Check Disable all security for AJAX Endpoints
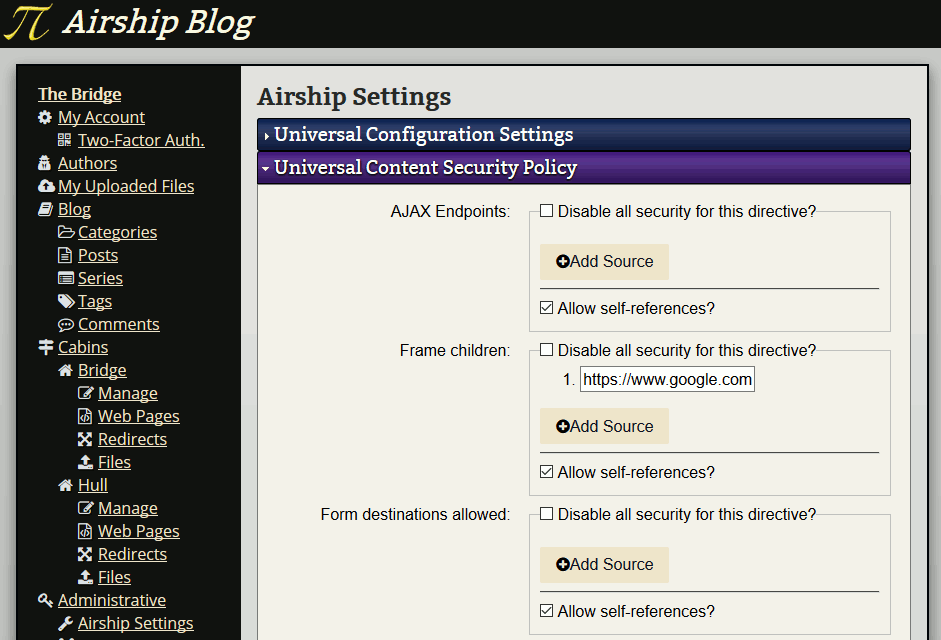Viewport: 941px width, 640px height. point(546,211)
